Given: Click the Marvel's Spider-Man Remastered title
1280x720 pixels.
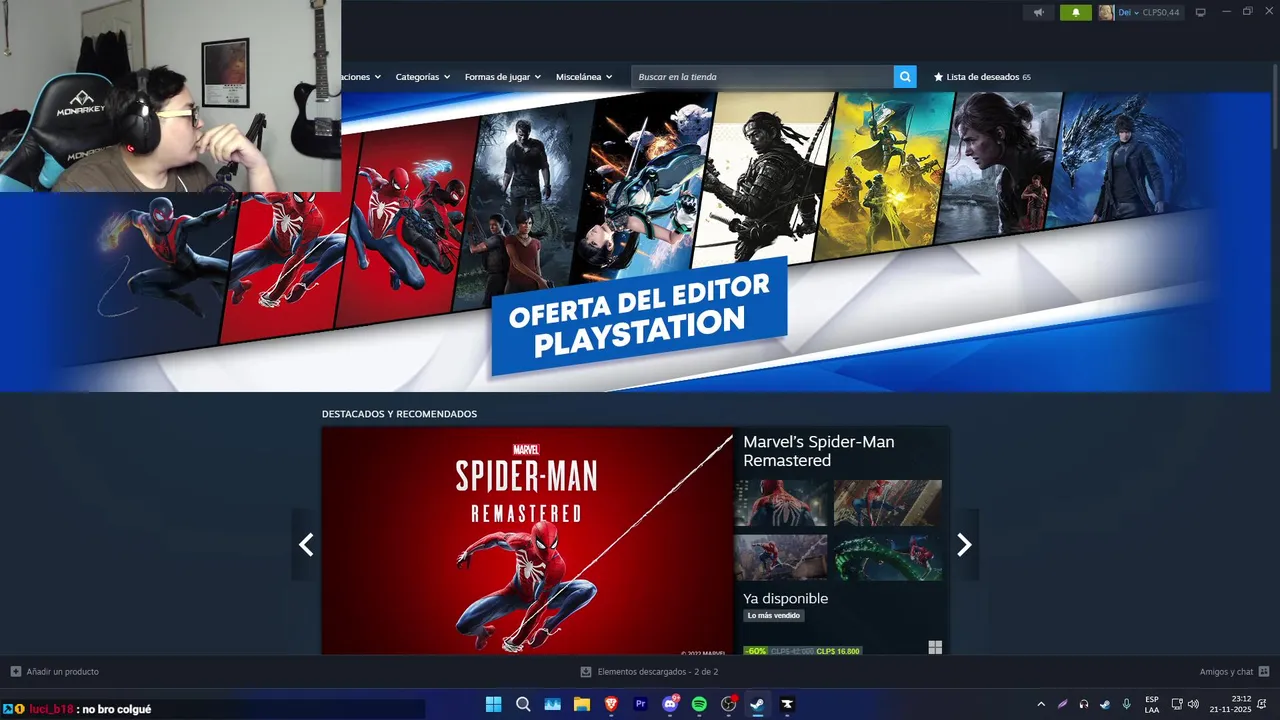Looking at the screenshot, I should point(819,451).
